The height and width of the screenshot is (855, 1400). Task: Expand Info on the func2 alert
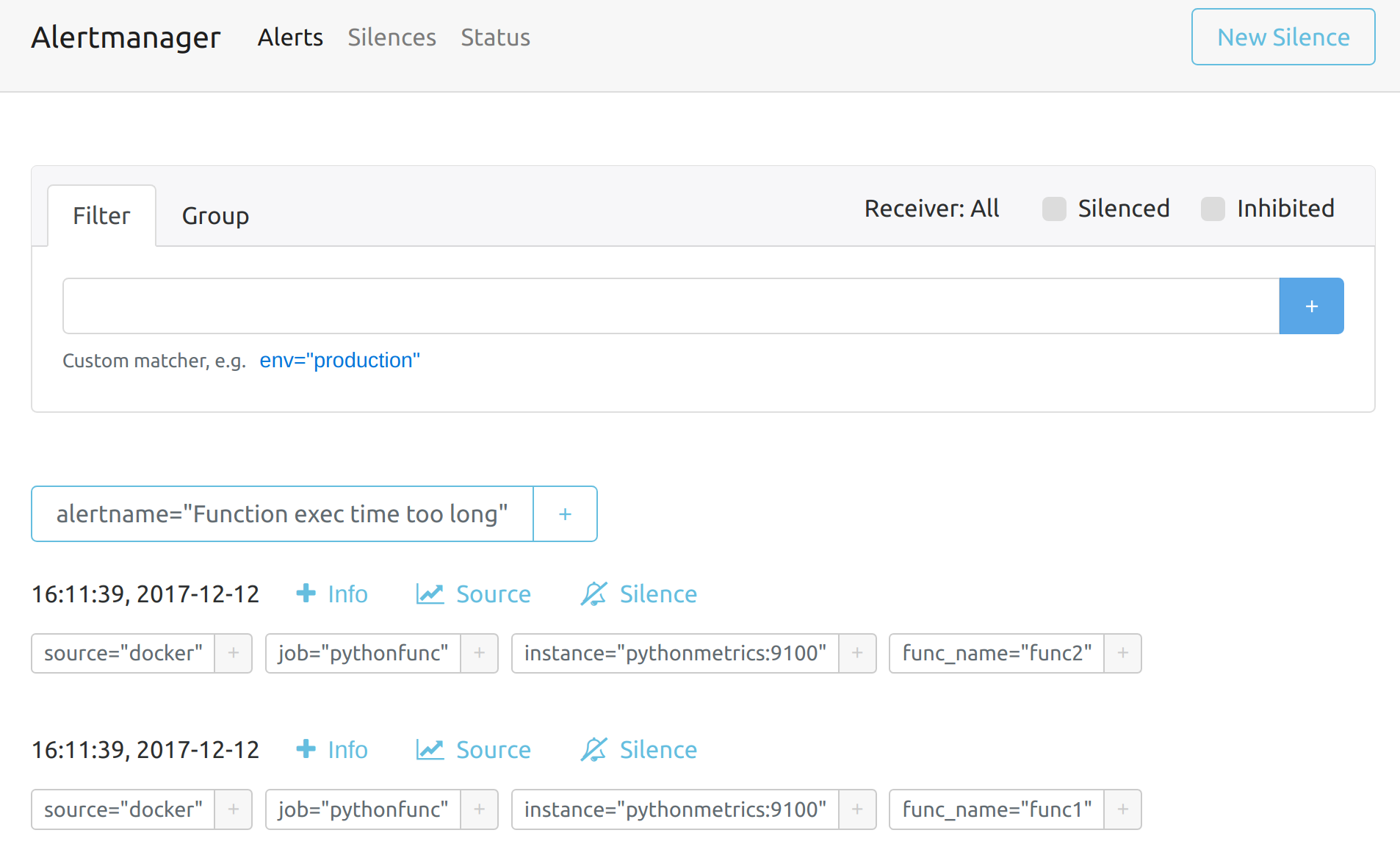coord(332,594)
